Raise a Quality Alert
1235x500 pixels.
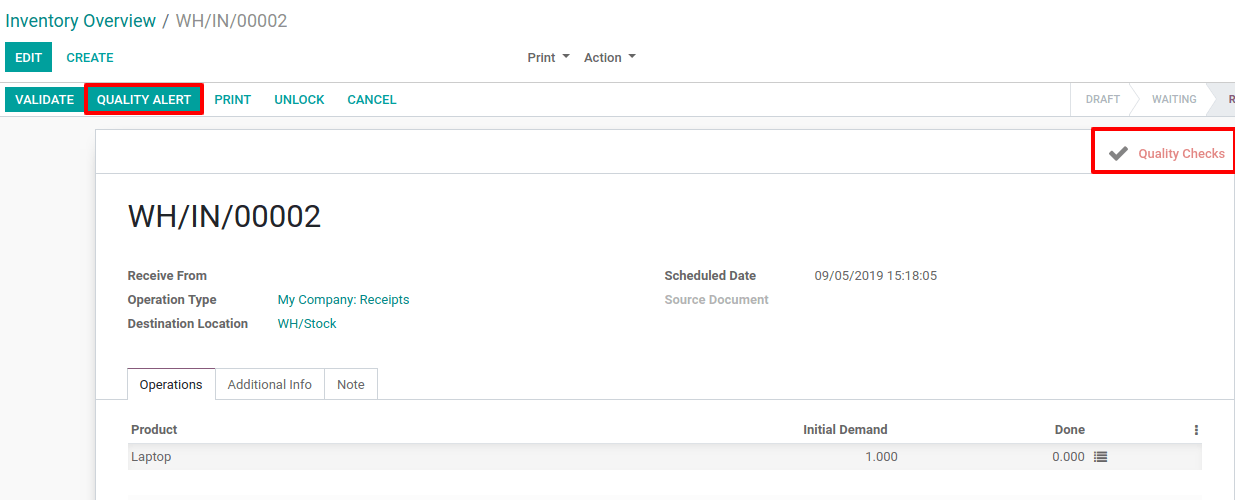[144, 100]
